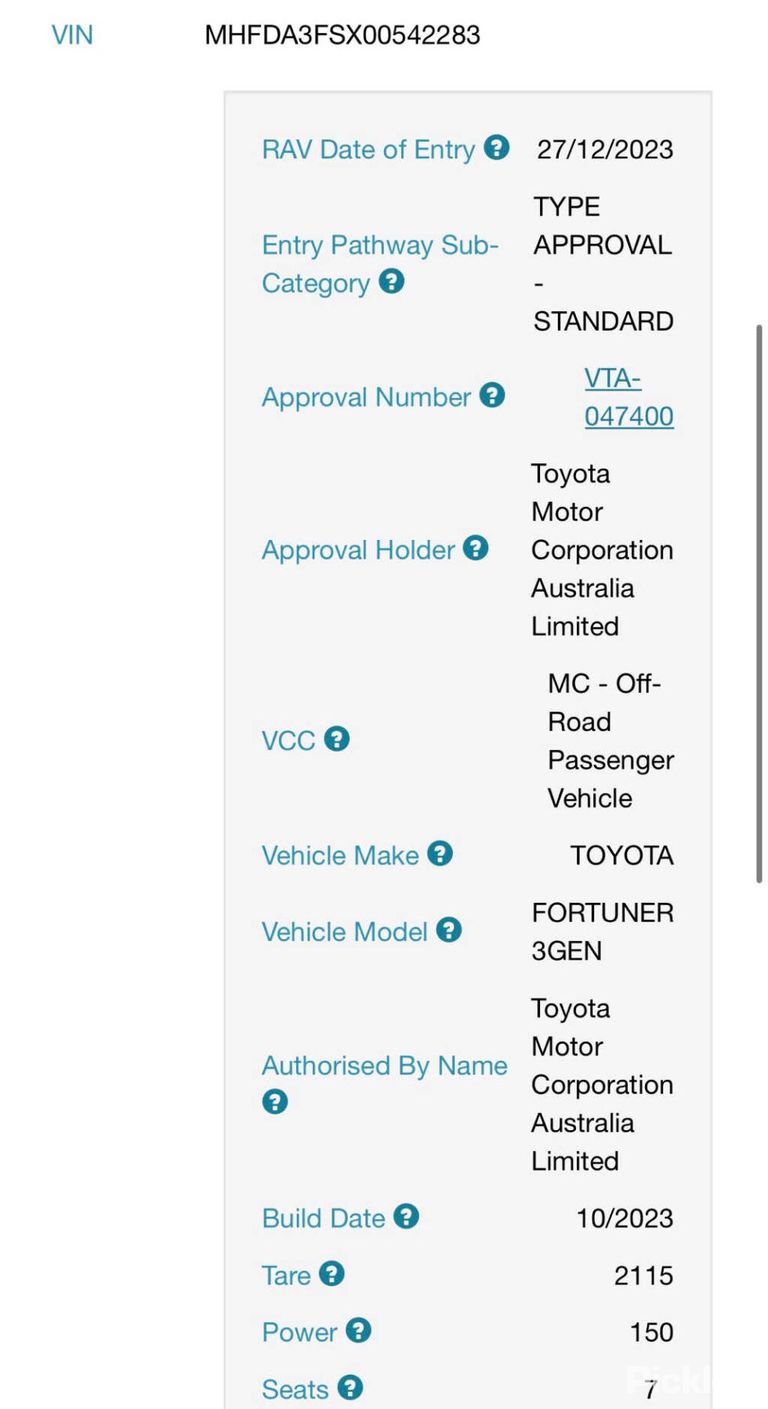Click the Power help question mark icon
The width and height of the screenshot is (768, 1409).
coord(358,1331)
